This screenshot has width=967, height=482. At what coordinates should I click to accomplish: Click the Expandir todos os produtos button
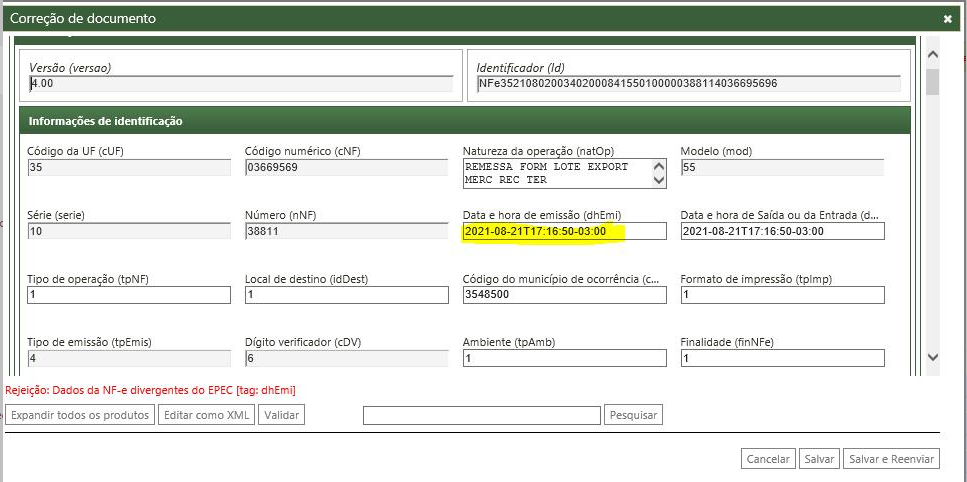(80, 415)
